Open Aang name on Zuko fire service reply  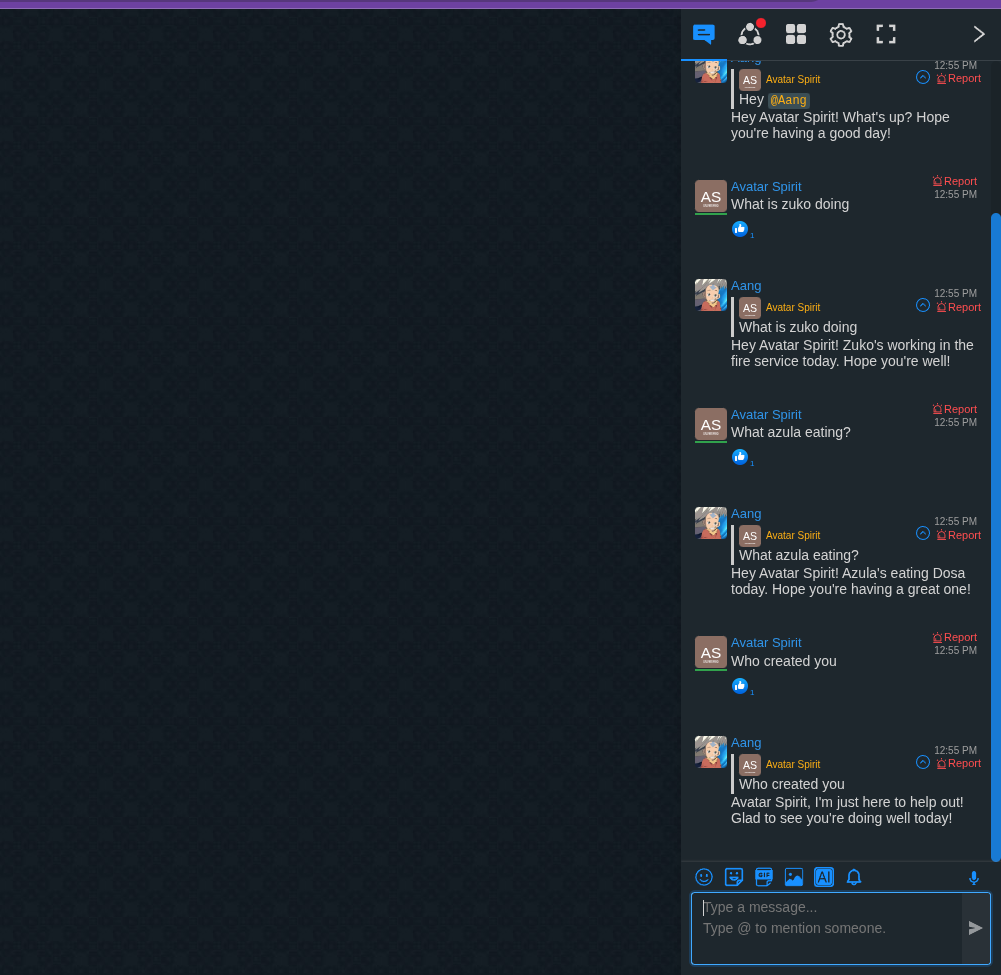click(x=746, y=286)
